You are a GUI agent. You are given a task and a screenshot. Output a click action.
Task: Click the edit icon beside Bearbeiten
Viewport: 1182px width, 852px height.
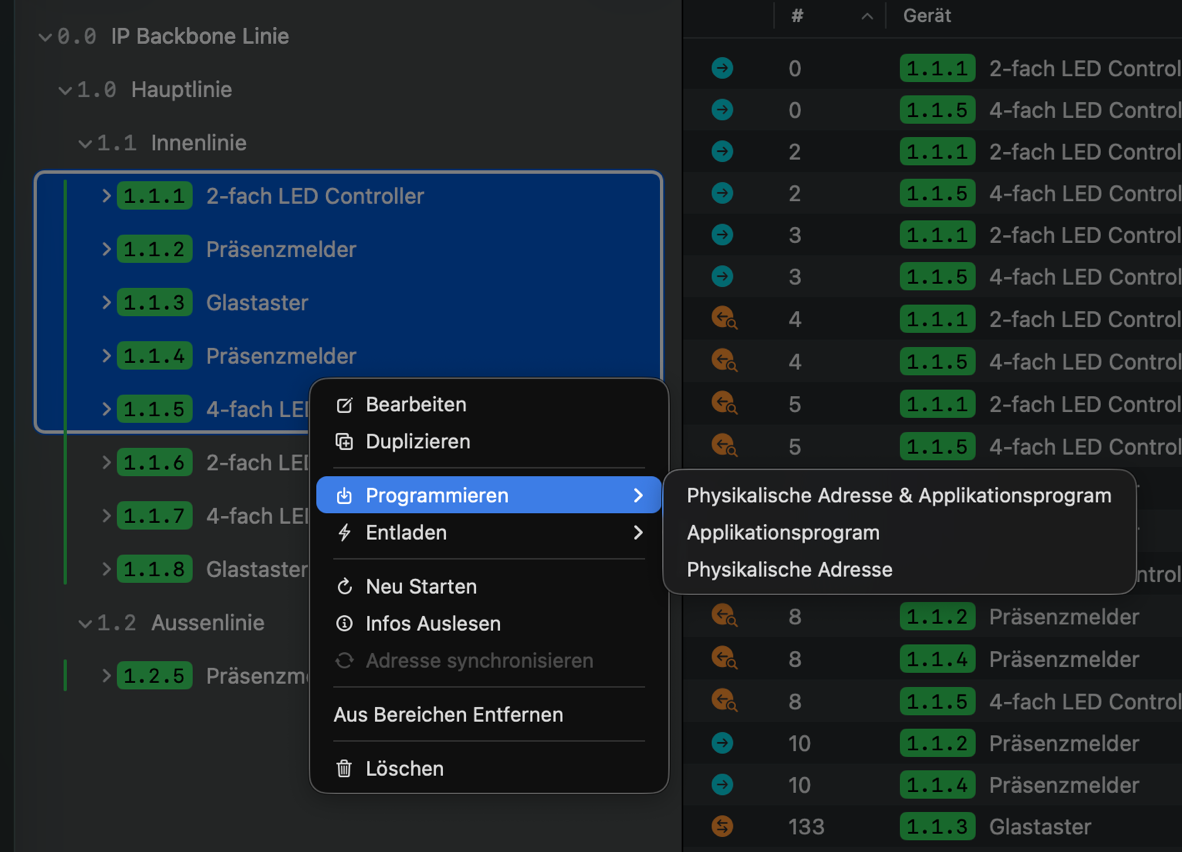(344, 405)
